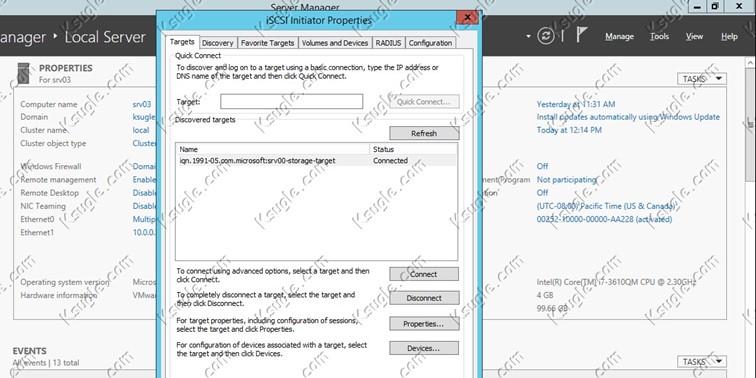Open target Properties... button

click(424, 324)
